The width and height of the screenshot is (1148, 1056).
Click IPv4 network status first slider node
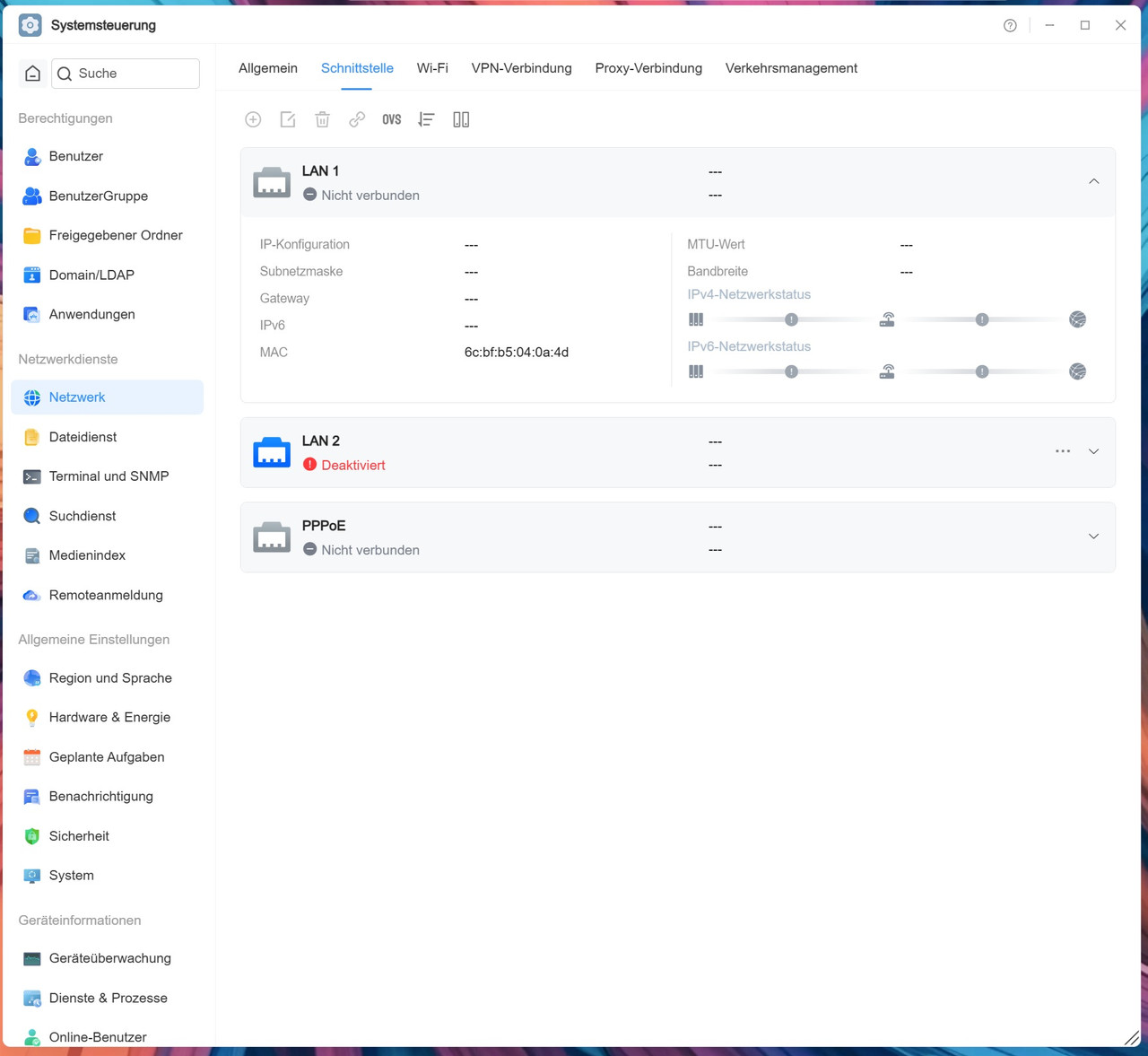(791, 319)
